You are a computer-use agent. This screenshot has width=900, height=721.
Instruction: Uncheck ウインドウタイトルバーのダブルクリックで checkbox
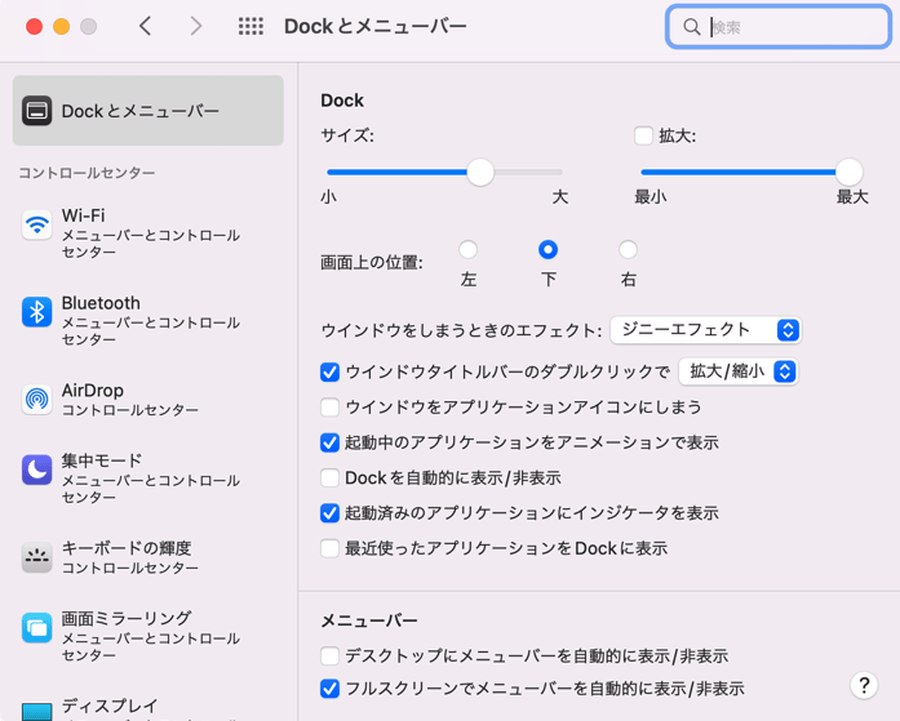pos(329,372)
